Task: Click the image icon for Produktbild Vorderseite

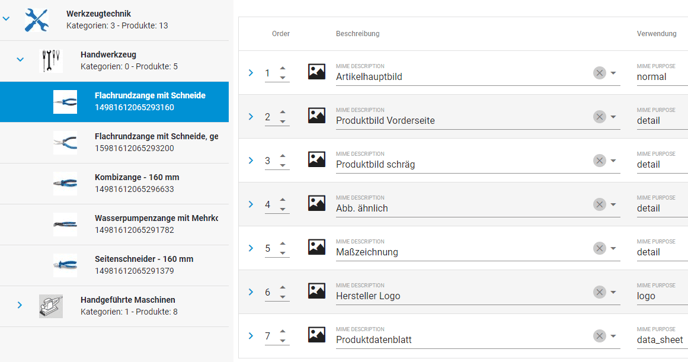Action: tap(316, 115)
